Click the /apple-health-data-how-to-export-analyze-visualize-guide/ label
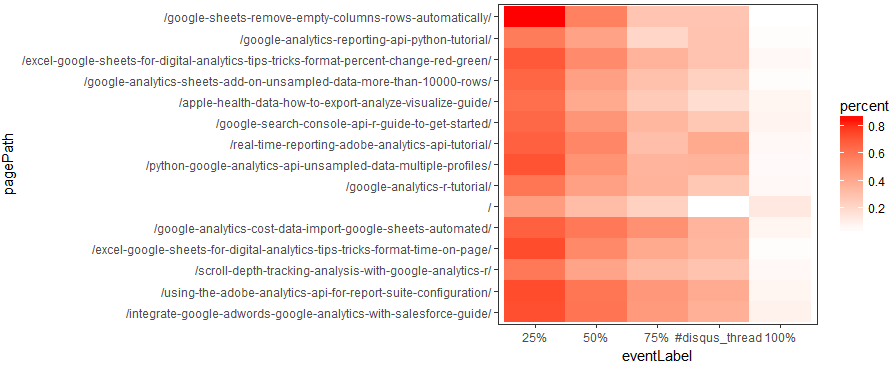The height and width of the screenshot is (365, 890). tap(335, 102)
